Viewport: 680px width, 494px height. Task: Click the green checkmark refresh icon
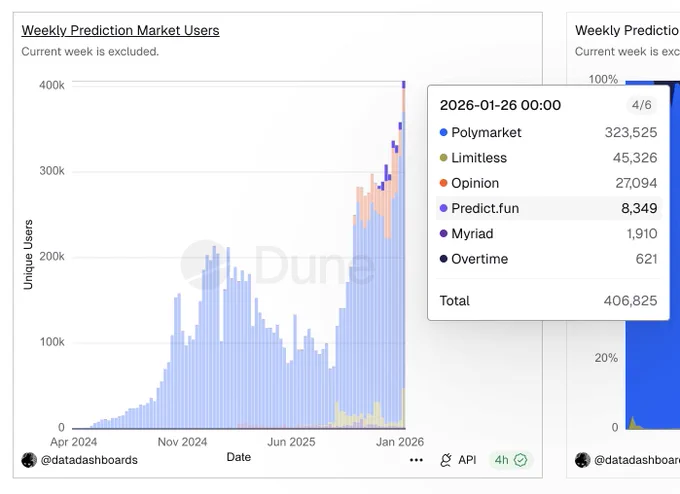(x=520, y=460)
